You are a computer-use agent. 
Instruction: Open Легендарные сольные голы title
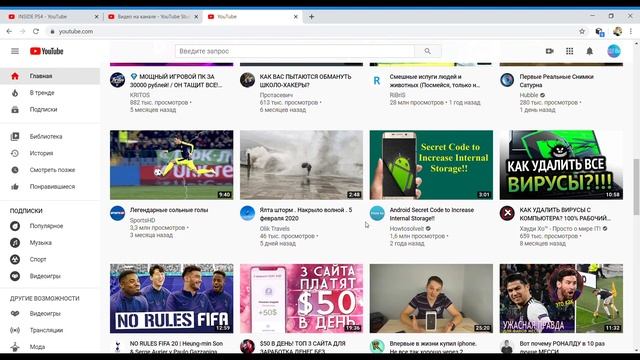(x=169, y=210)
